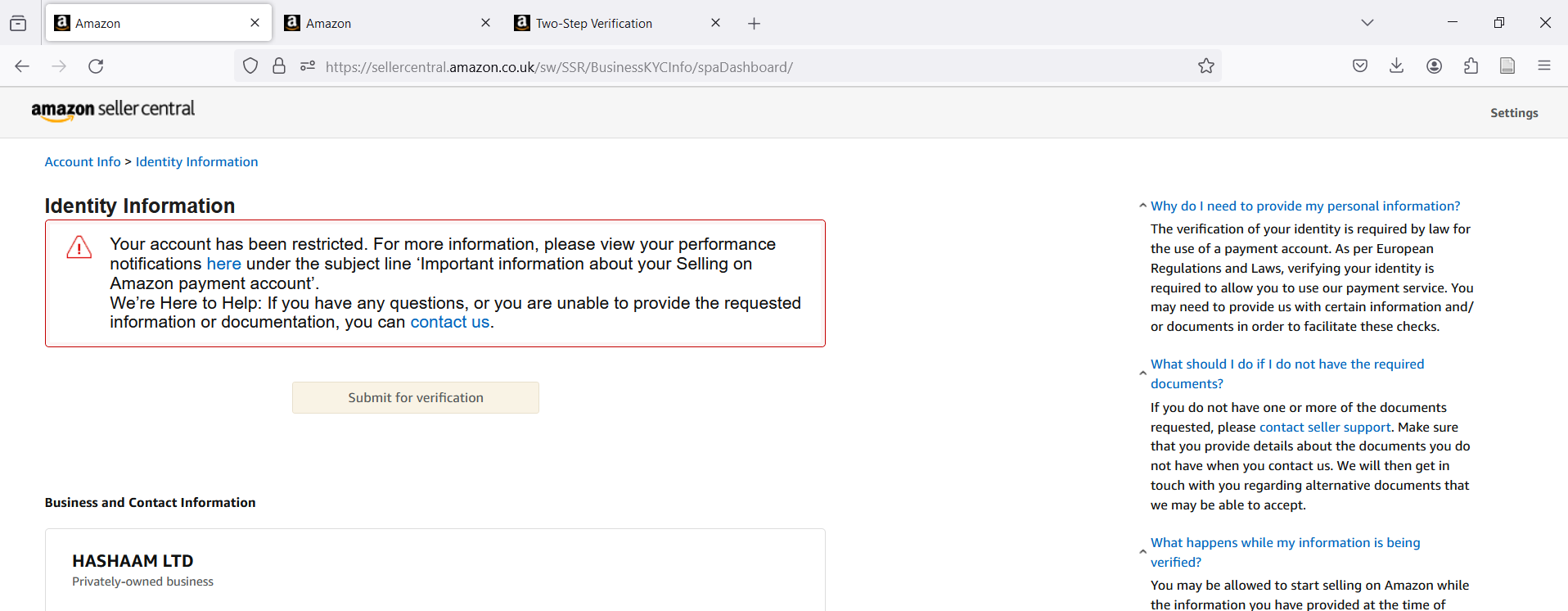List all tabs dropdown arrow
1568x611 pixels.
click(x=1367, y=23)
